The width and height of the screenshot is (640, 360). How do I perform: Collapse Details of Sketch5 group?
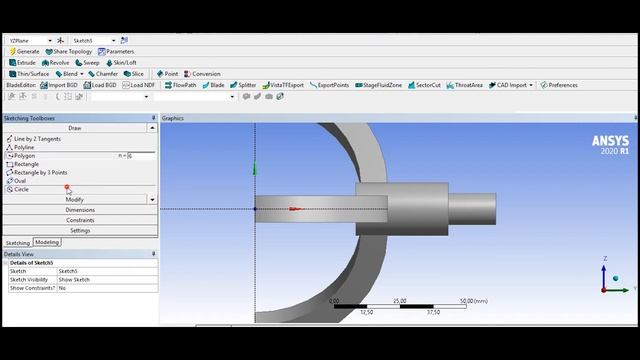point(6,263)
